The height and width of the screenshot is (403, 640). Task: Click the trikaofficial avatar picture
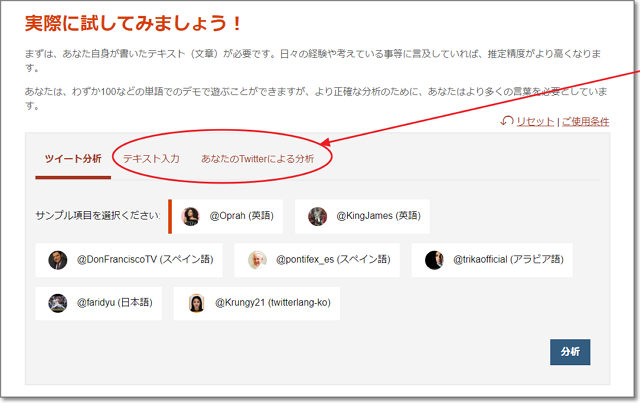[x=433, y=260]
